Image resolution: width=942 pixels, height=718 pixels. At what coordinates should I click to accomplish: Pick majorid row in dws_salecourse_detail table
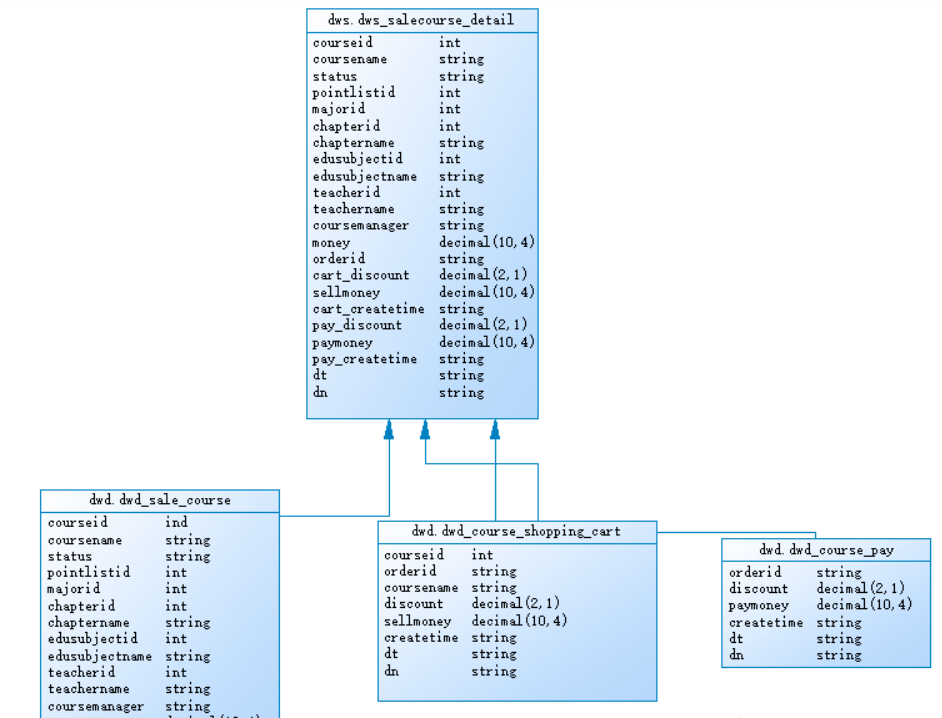[422, 109]
